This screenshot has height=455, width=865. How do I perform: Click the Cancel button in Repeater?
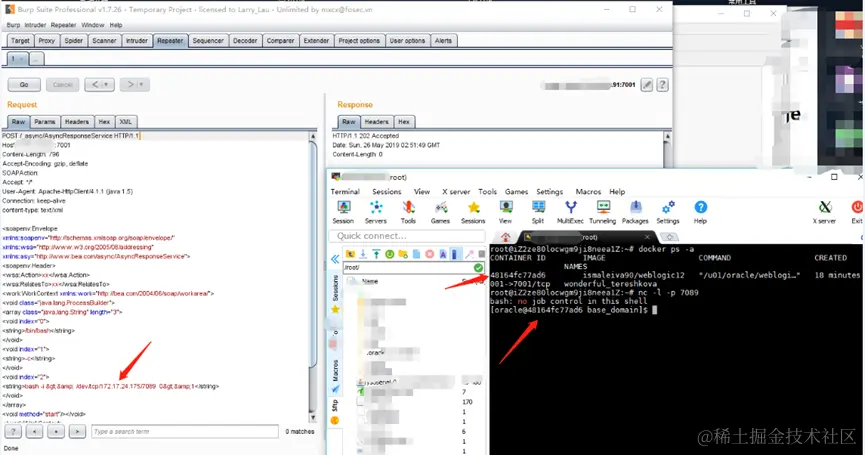[x=62, y=84]
